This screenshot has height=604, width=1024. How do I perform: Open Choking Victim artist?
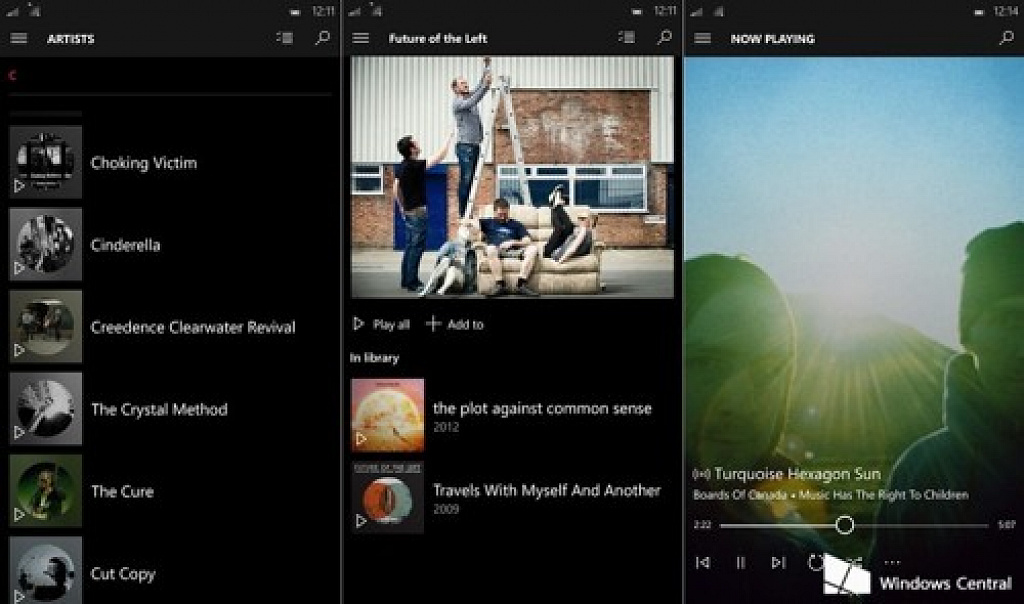click(144, 163)
